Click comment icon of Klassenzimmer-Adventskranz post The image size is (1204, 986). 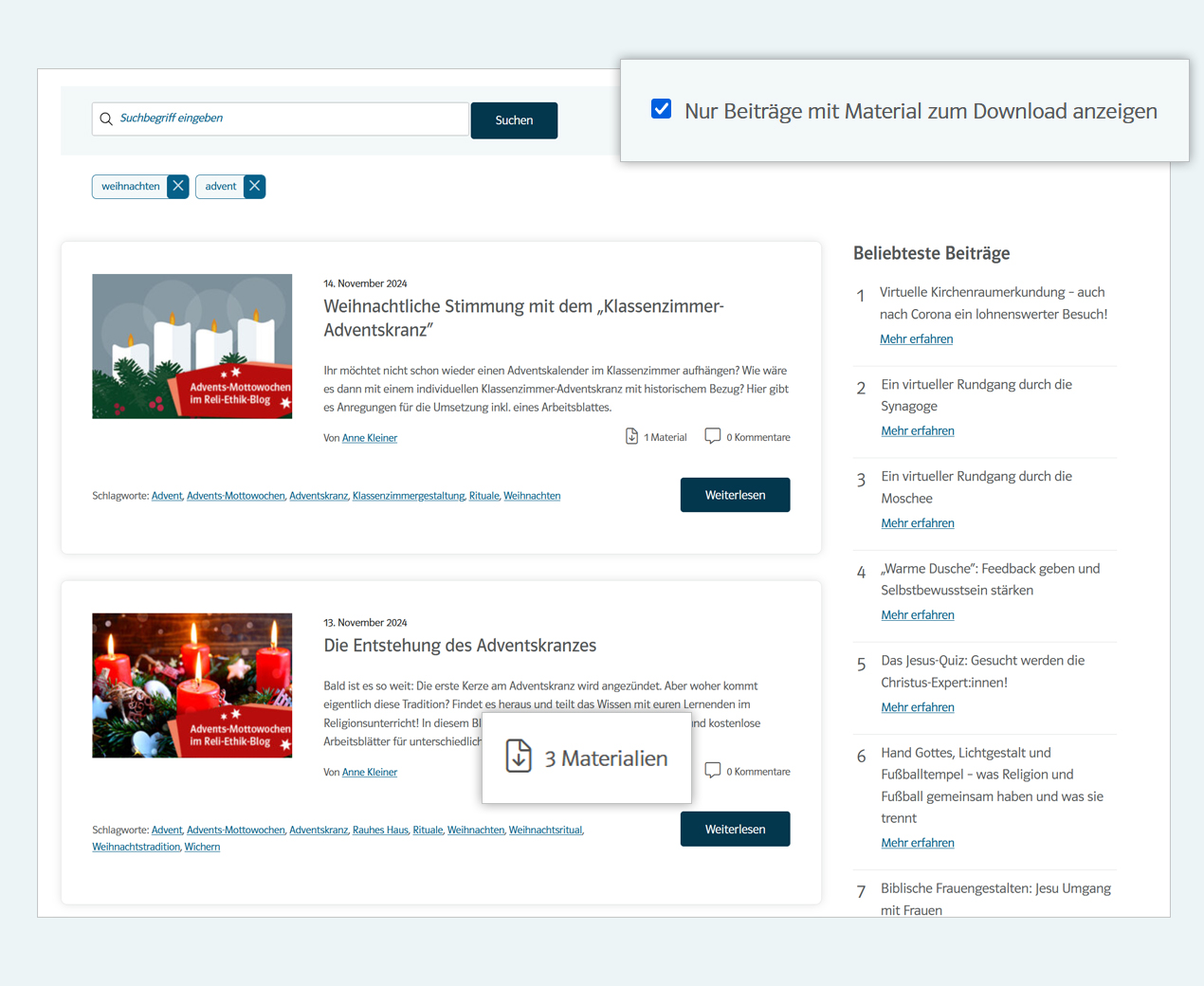coord(712,436)
